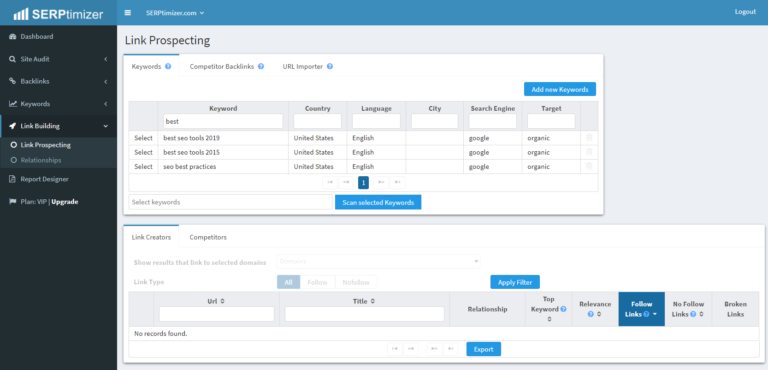Go to last page in results pager
This screenshot has height=370, width=768.
pyautogui.click(x=451, y=349)
